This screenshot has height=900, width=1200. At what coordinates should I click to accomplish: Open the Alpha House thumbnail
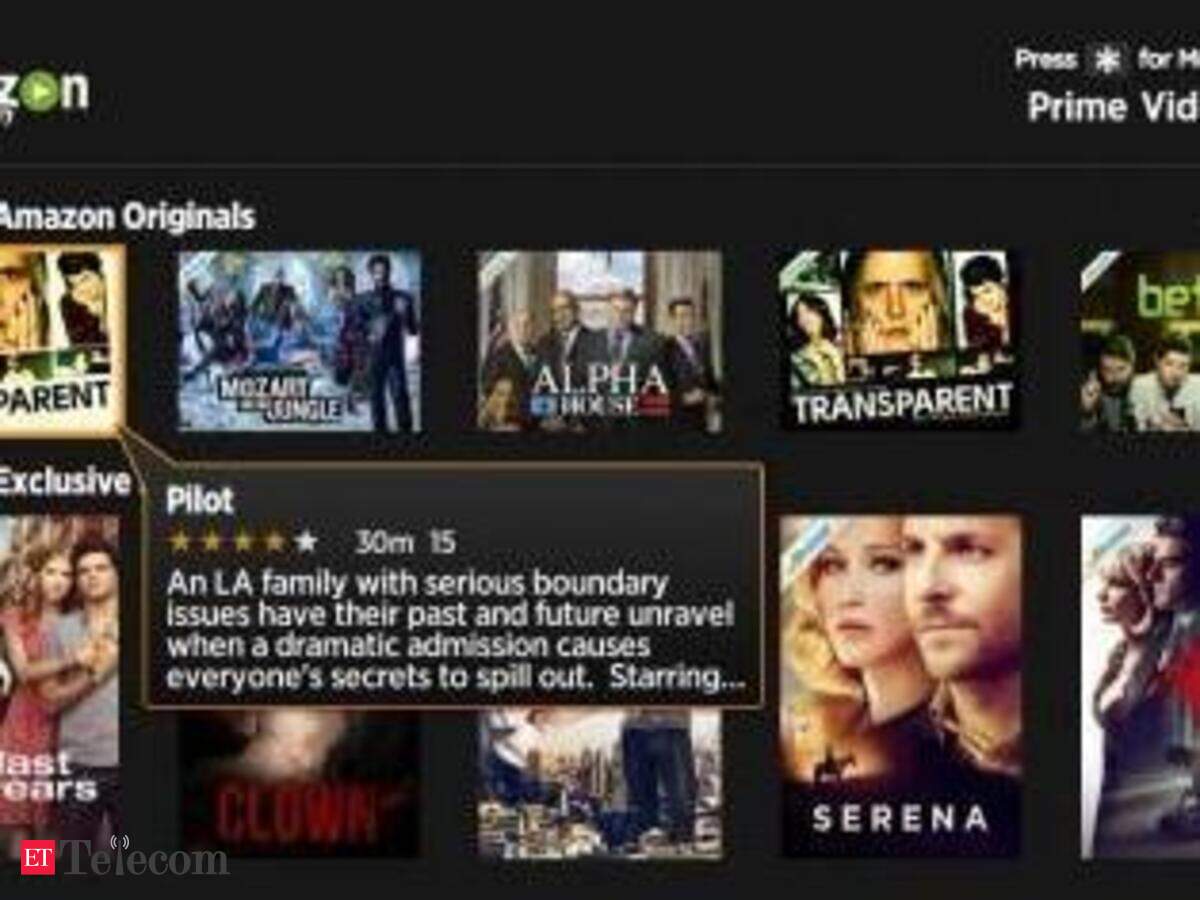pyautogui.click(x=599, y=341)
